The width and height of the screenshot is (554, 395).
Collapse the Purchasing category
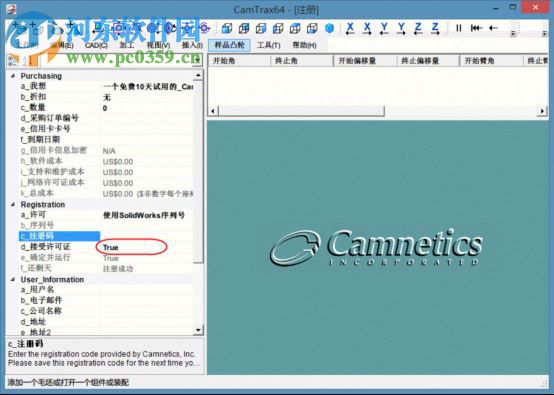pos(13,76)
